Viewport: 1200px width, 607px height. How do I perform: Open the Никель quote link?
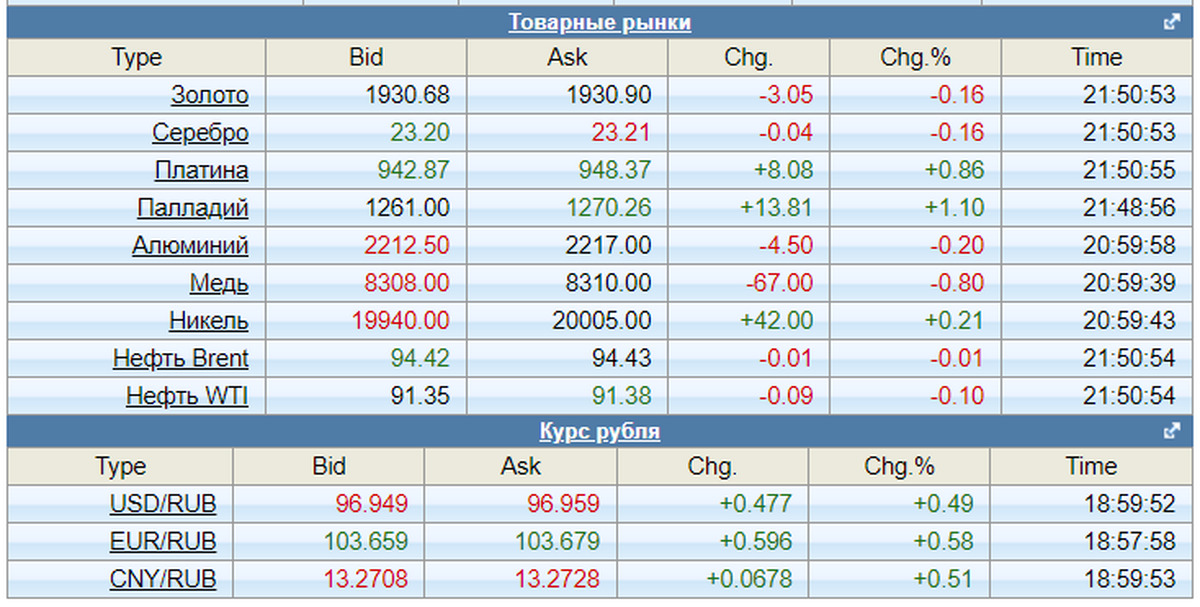click(209, 321)
